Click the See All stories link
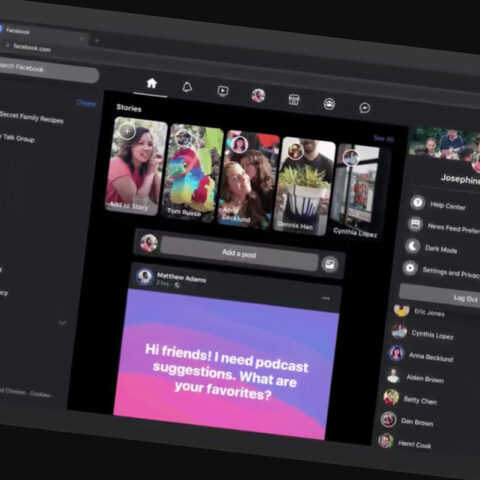480x480 pixels. [383, 138]
